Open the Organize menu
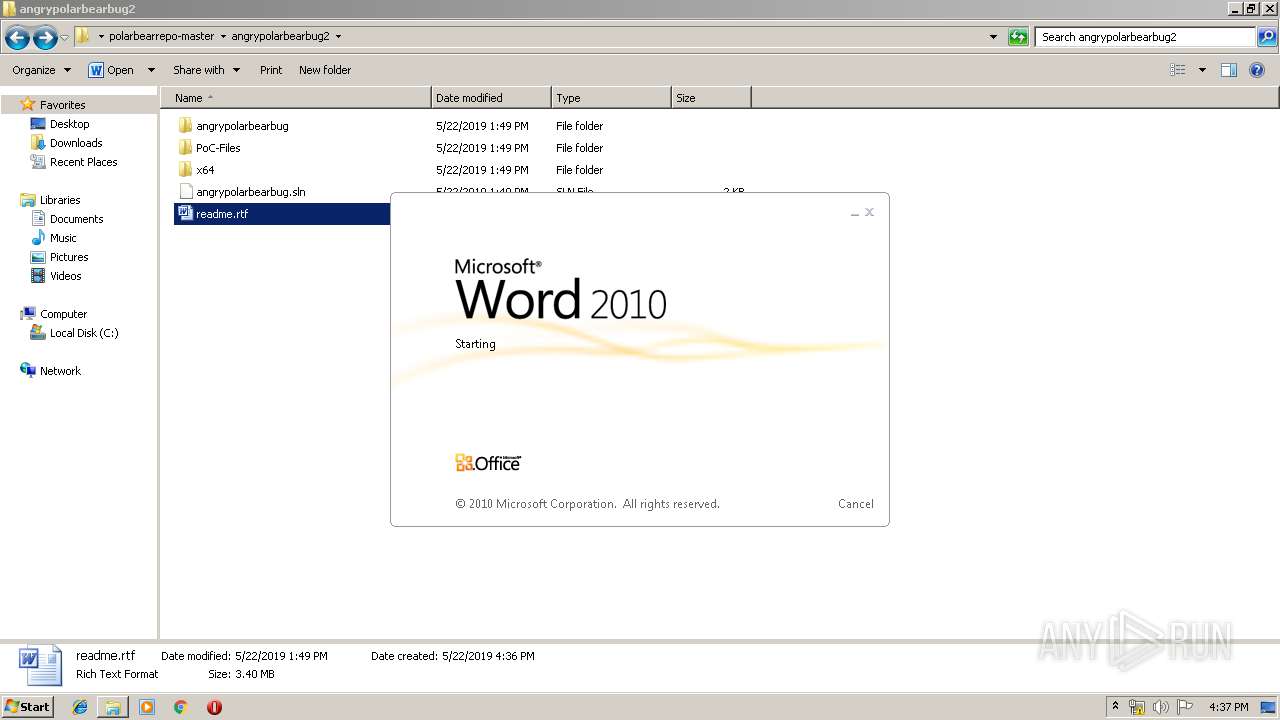Image resolution: width=1280 pixels, height=720 pixels. (x=41, y=70)
